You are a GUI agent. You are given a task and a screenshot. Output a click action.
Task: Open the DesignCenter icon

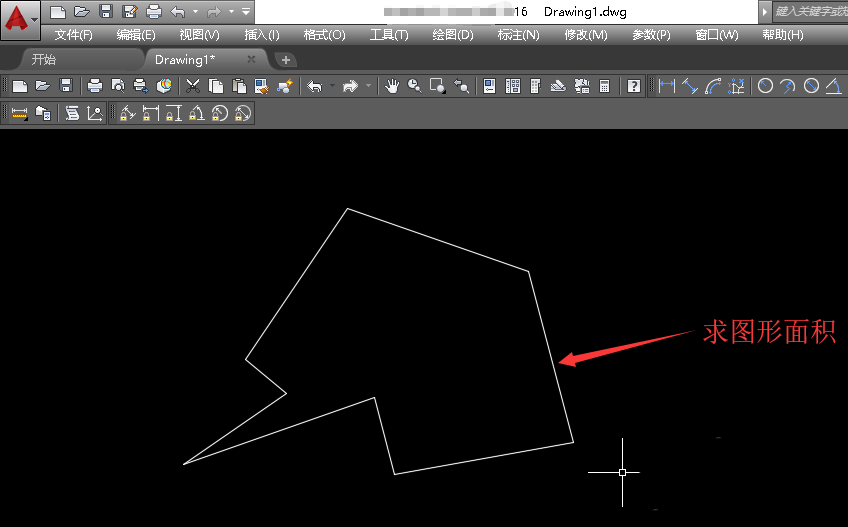coord(513,85)
